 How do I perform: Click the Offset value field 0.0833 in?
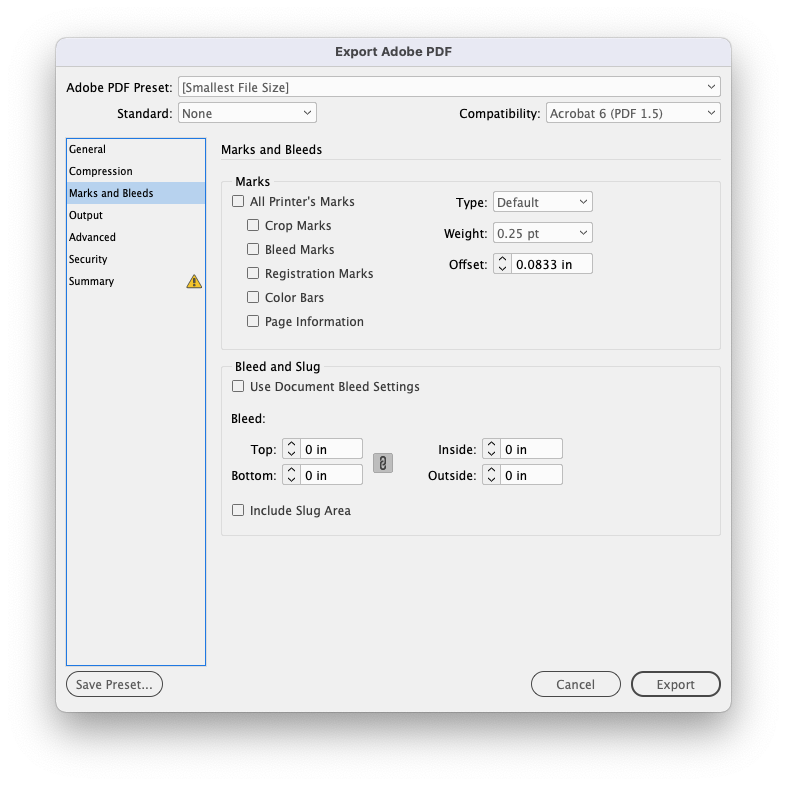tap(552, 264)
